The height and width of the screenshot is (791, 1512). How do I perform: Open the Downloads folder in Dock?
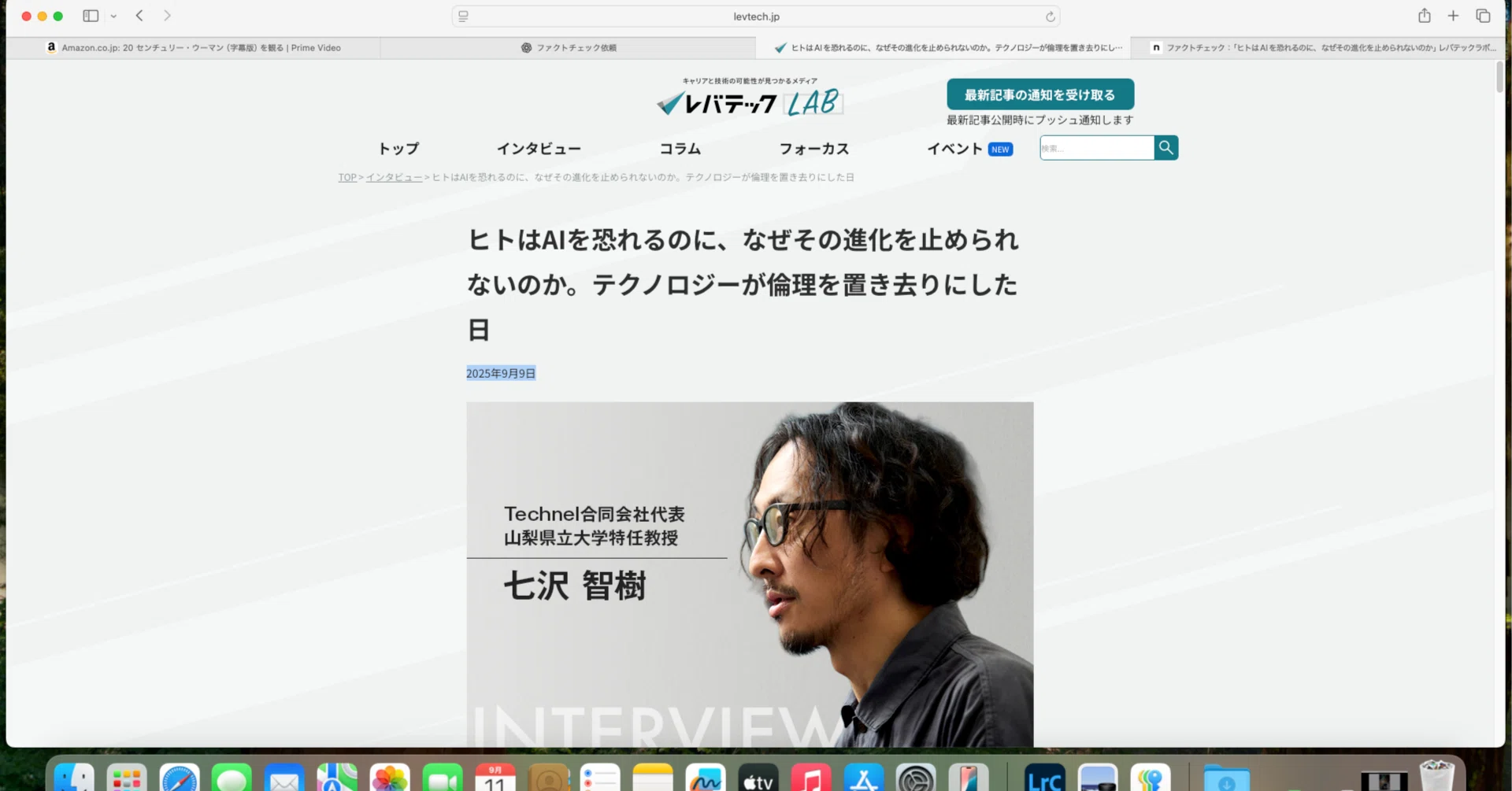pos(1226,778)
